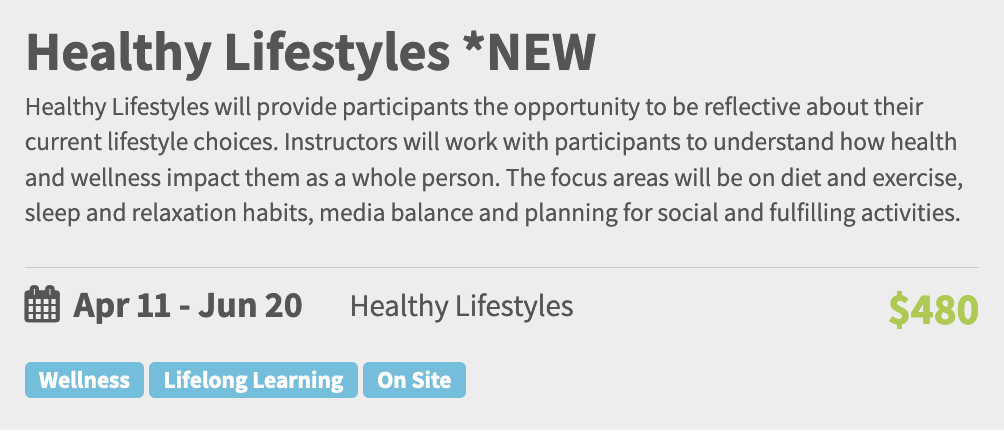1004x436 pixels.
Task: Select the Lifelong Learning tag
Action: click(x=253, y=381)
